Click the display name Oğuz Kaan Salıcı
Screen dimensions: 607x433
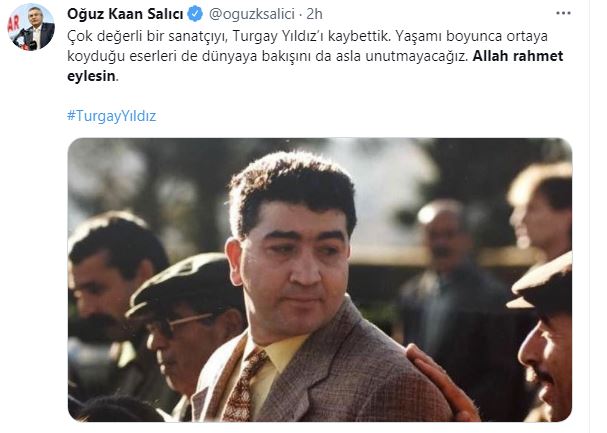tap(125, 14)
